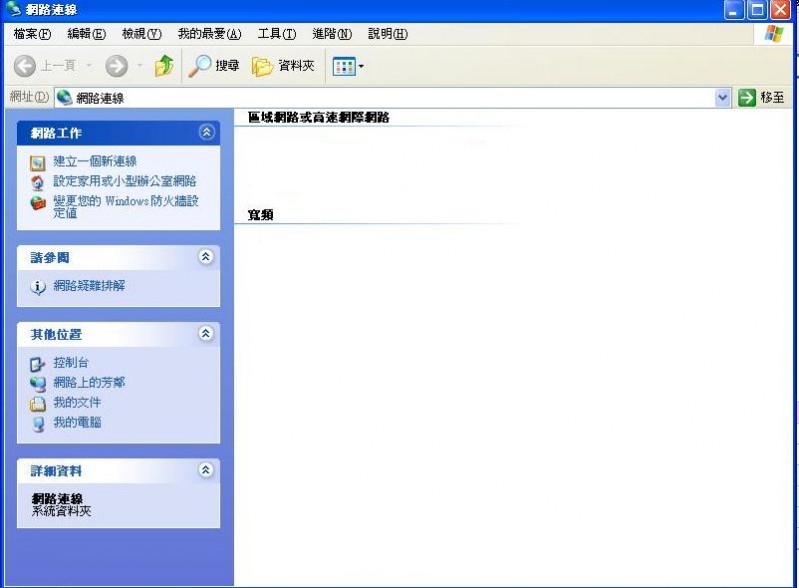Viewport: 799px width, 588px height.
Task: Click the 我的電腦 computer icon
Action: pyautogui.click(x=38, y=424)
